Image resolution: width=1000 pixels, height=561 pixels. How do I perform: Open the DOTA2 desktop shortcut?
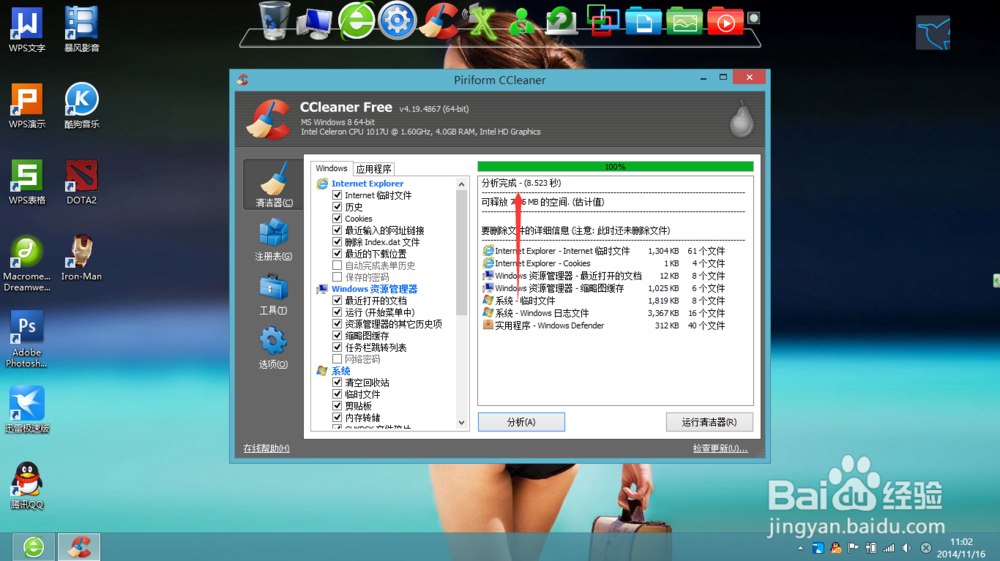click(x=82, y=182)
